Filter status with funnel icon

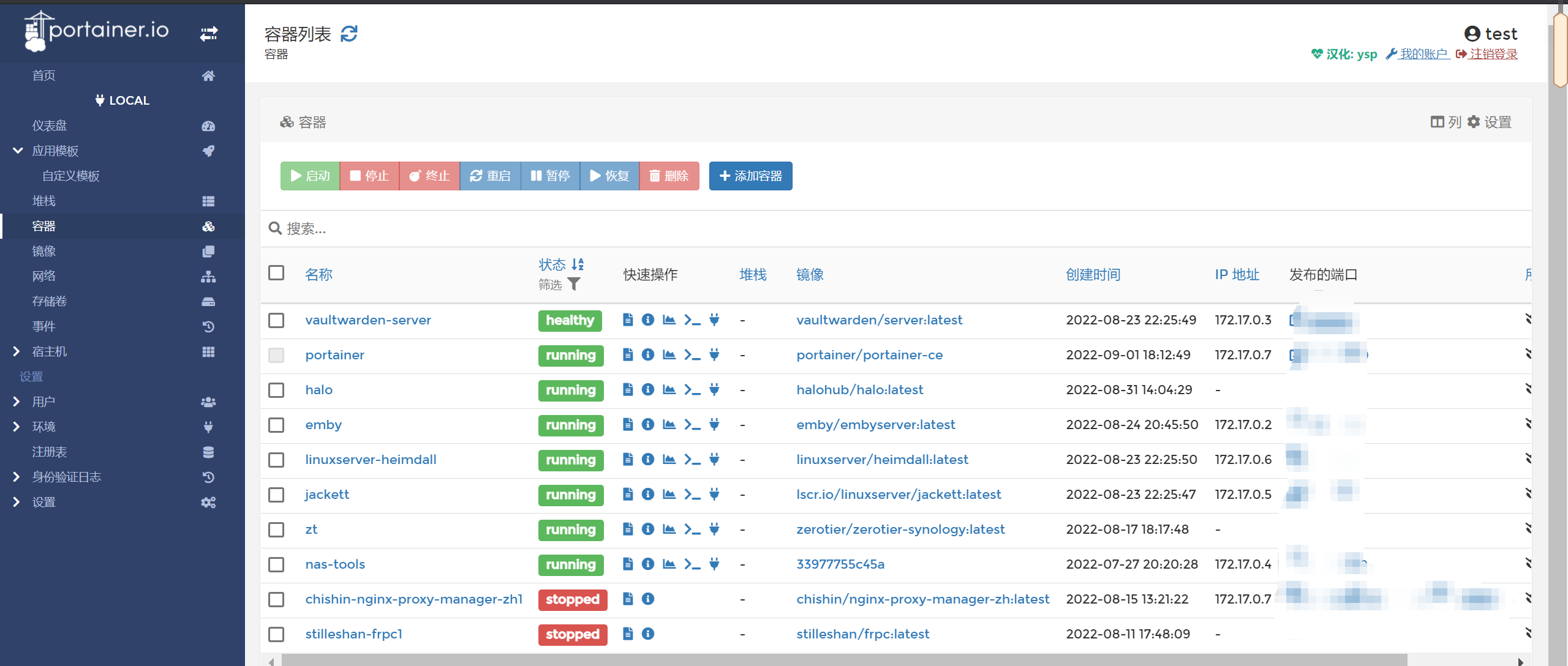click(x=573, y=284)
